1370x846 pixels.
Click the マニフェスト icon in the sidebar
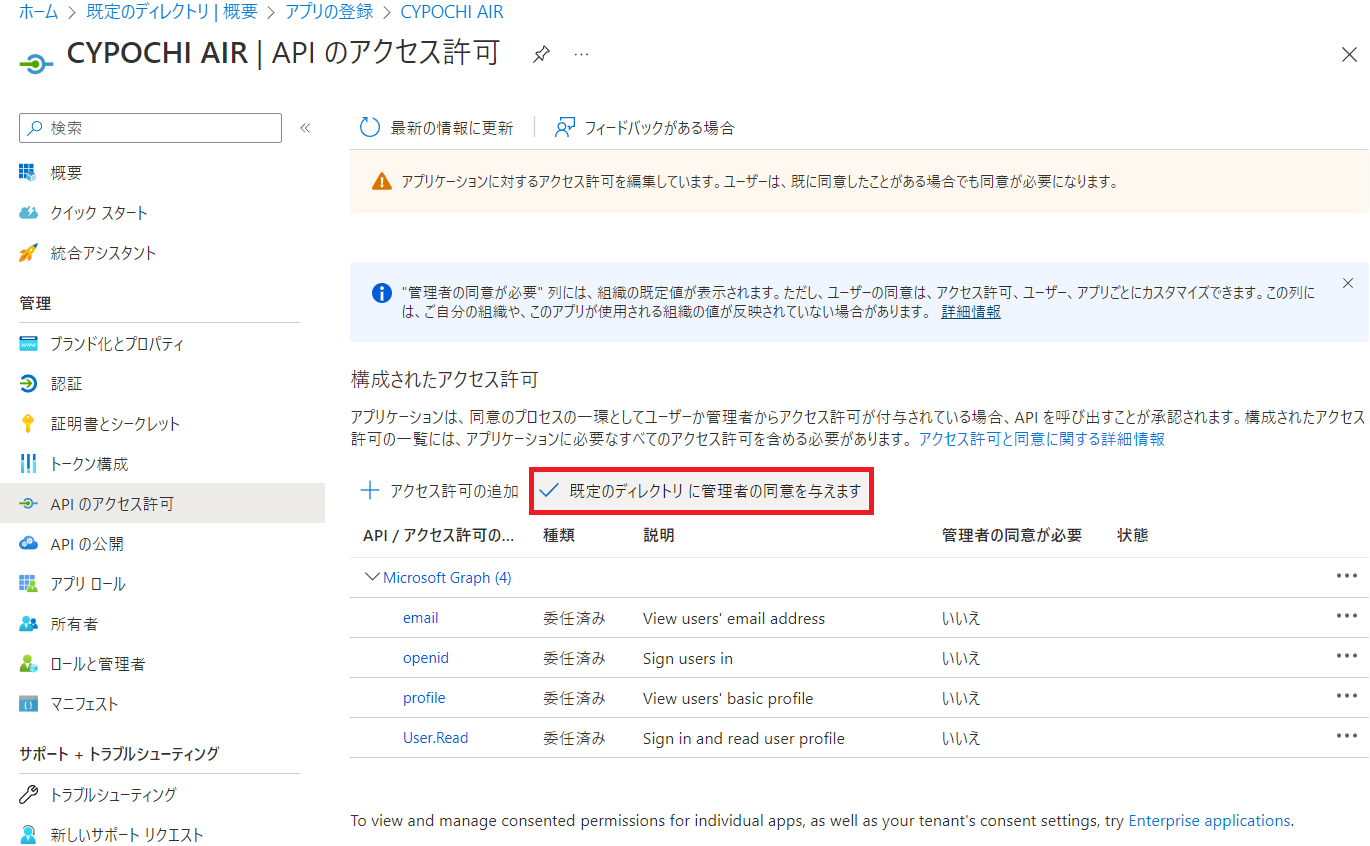[x=28, y=704]
